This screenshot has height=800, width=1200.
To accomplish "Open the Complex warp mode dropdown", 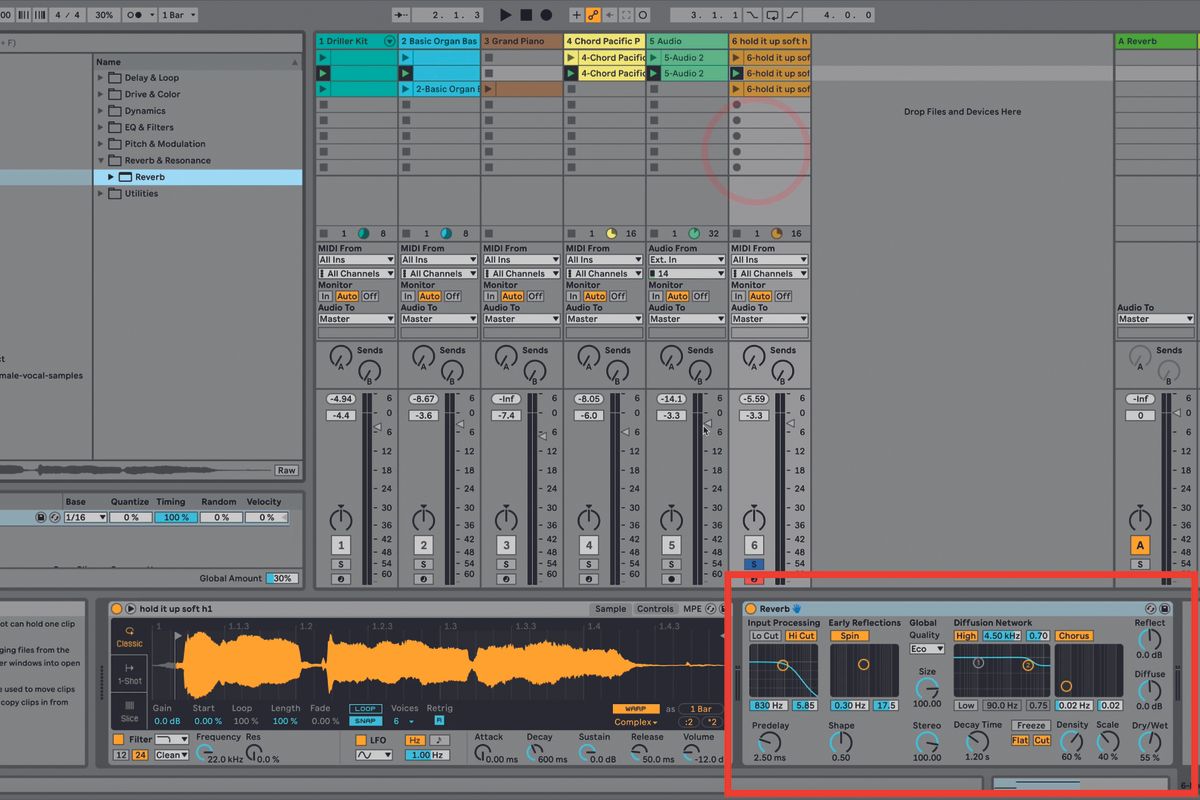I will point(637,721).
